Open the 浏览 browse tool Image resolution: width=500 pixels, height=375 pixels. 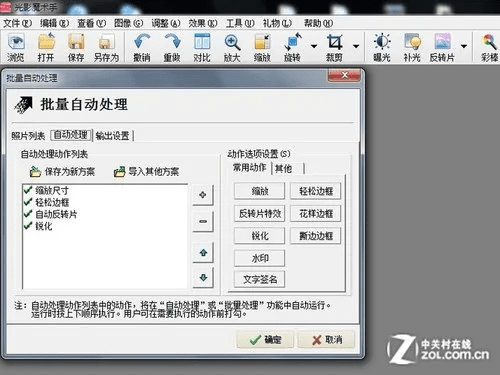pos(16,48)
